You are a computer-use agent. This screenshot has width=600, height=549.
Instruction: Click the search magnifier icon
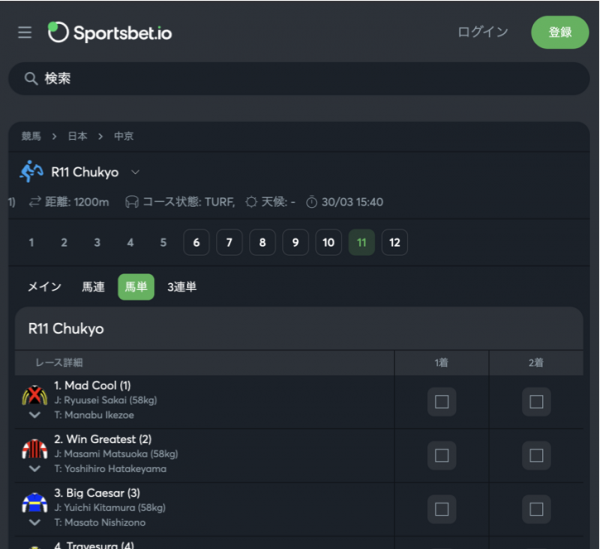tap(31, 78)
